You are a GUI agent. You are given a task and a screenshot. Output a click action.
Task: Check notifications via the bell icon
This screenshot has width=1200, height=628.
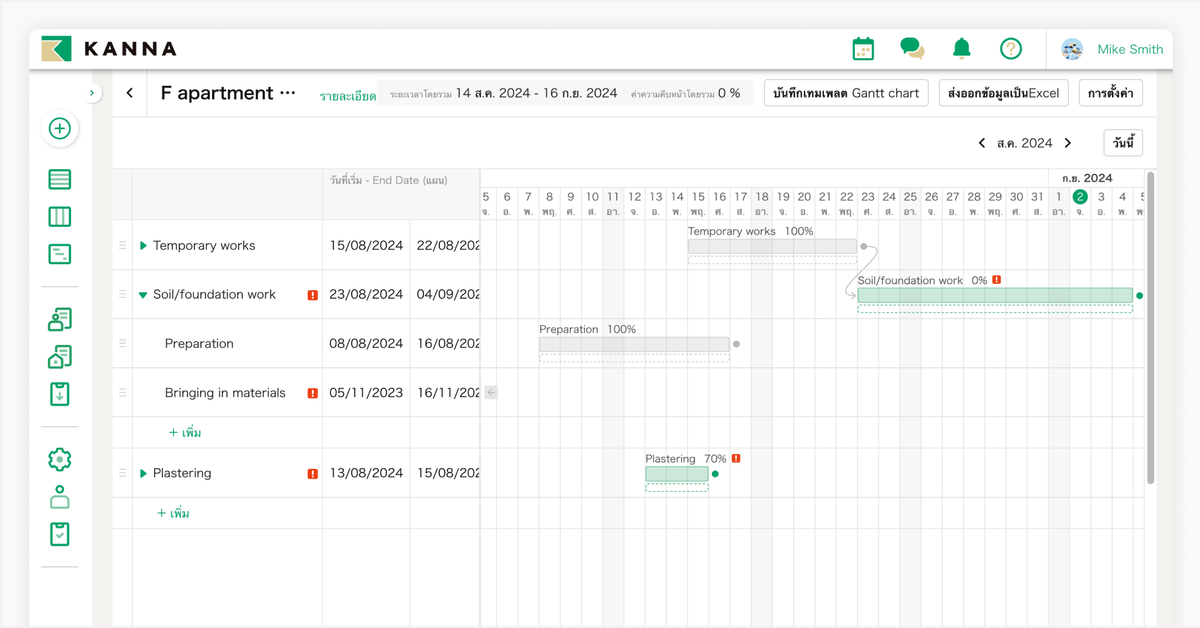coord(960,47)
